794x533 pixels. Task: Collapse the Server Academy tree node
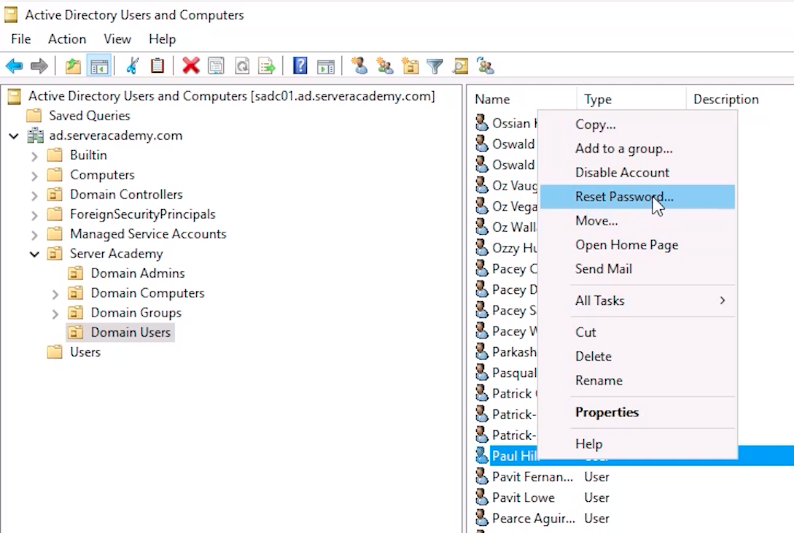pos(35,254)
